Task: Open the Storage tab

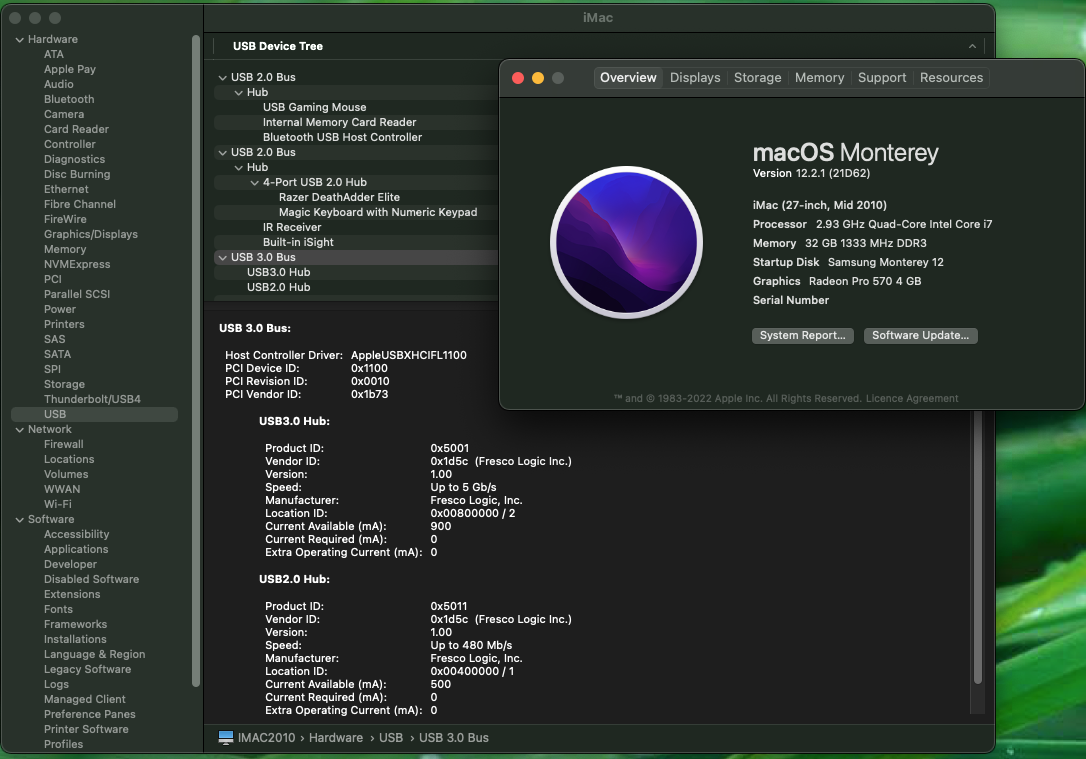Action: (757, 78)
